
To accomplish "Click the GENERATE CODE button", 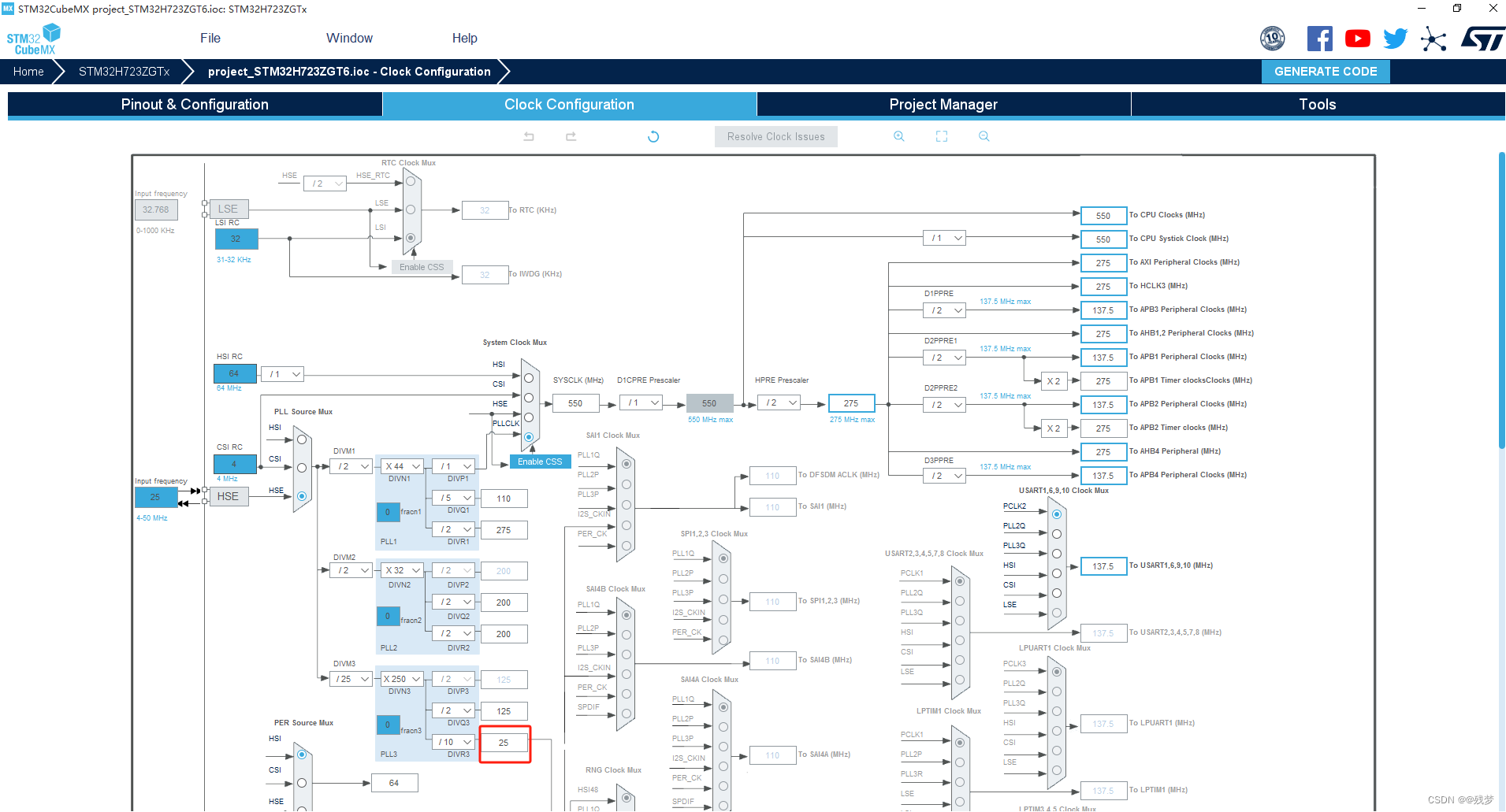I will click(1326, 72).
